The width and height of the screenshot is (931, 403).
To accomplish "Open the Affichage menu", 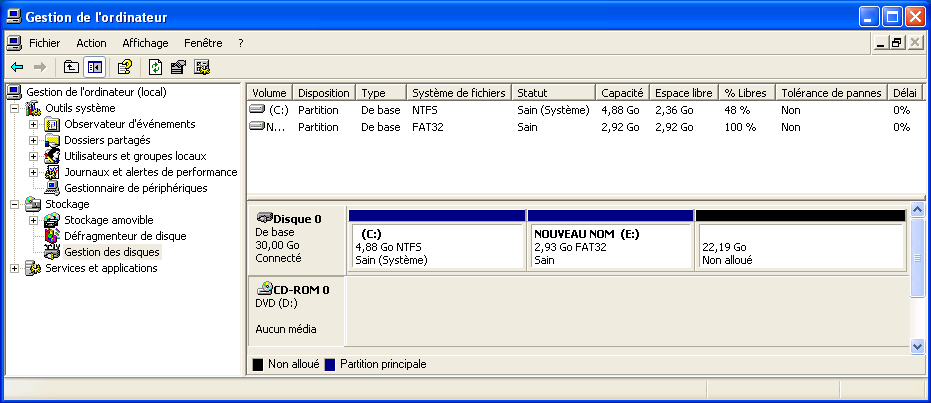I will tap(145, 43).
